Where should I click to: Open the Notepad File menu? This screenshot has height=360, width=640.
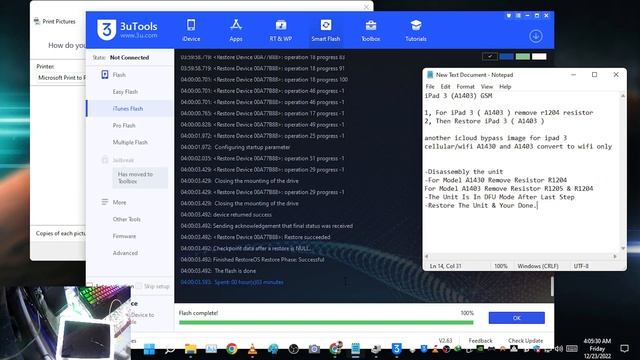pyautogui.click(x=430, y=87)
